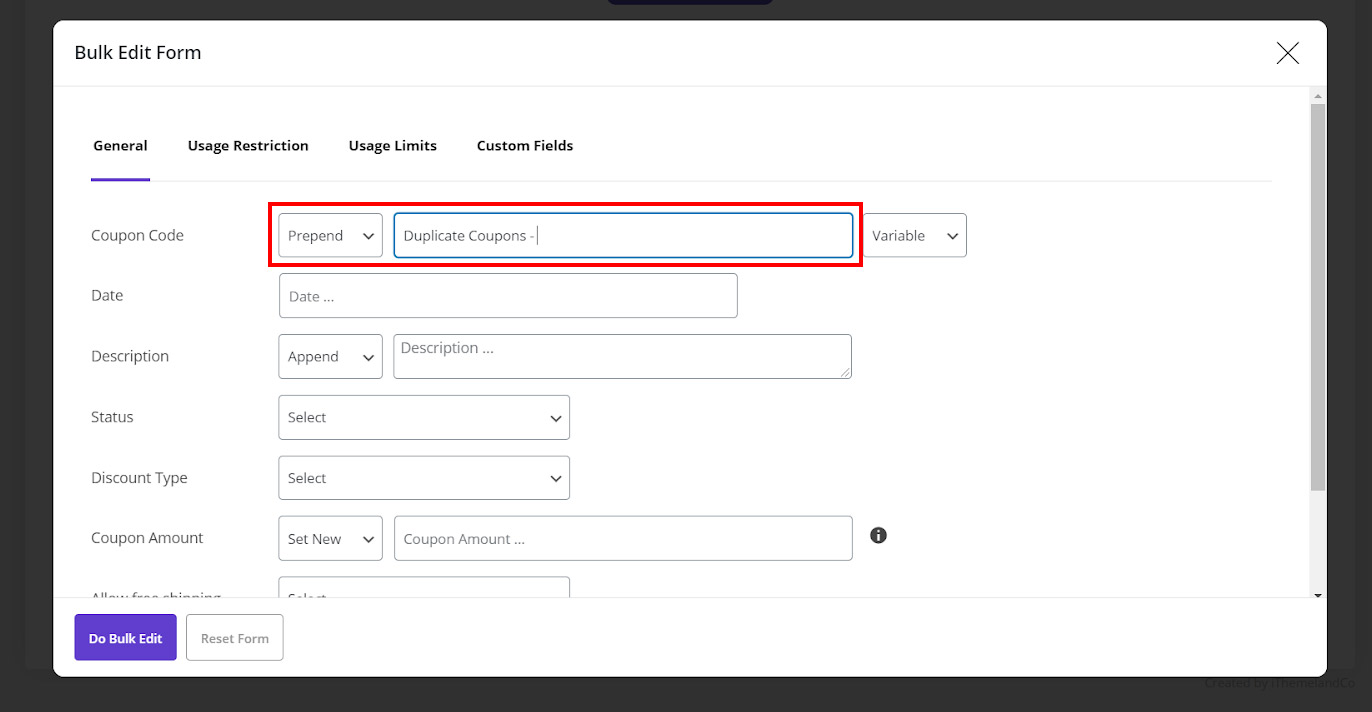
Task: Open the Coupon Code Prepend dropdown
Action: tap(330, 236)
